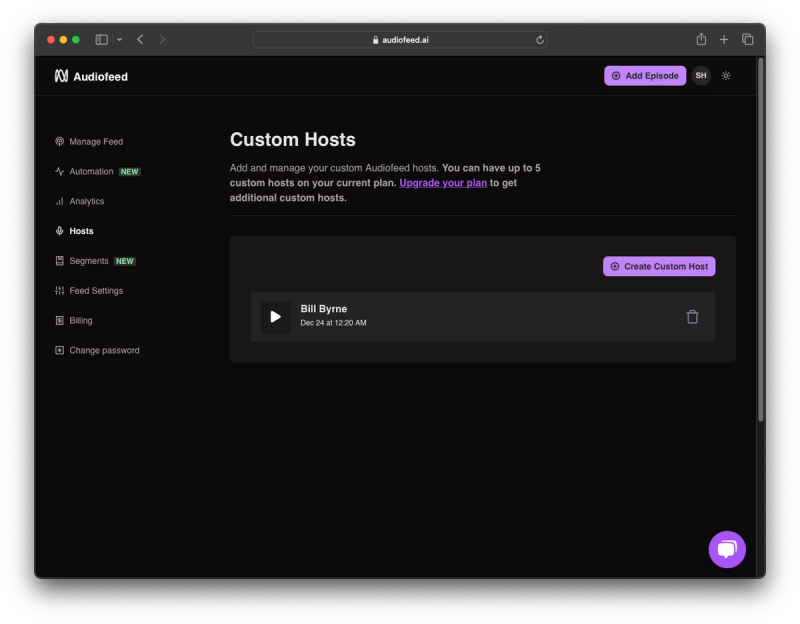Viewport: 800px width, 624px height.
Task: Click the NEW badge beside Segments
Action: pyautogui.click(x=124, y=261)
